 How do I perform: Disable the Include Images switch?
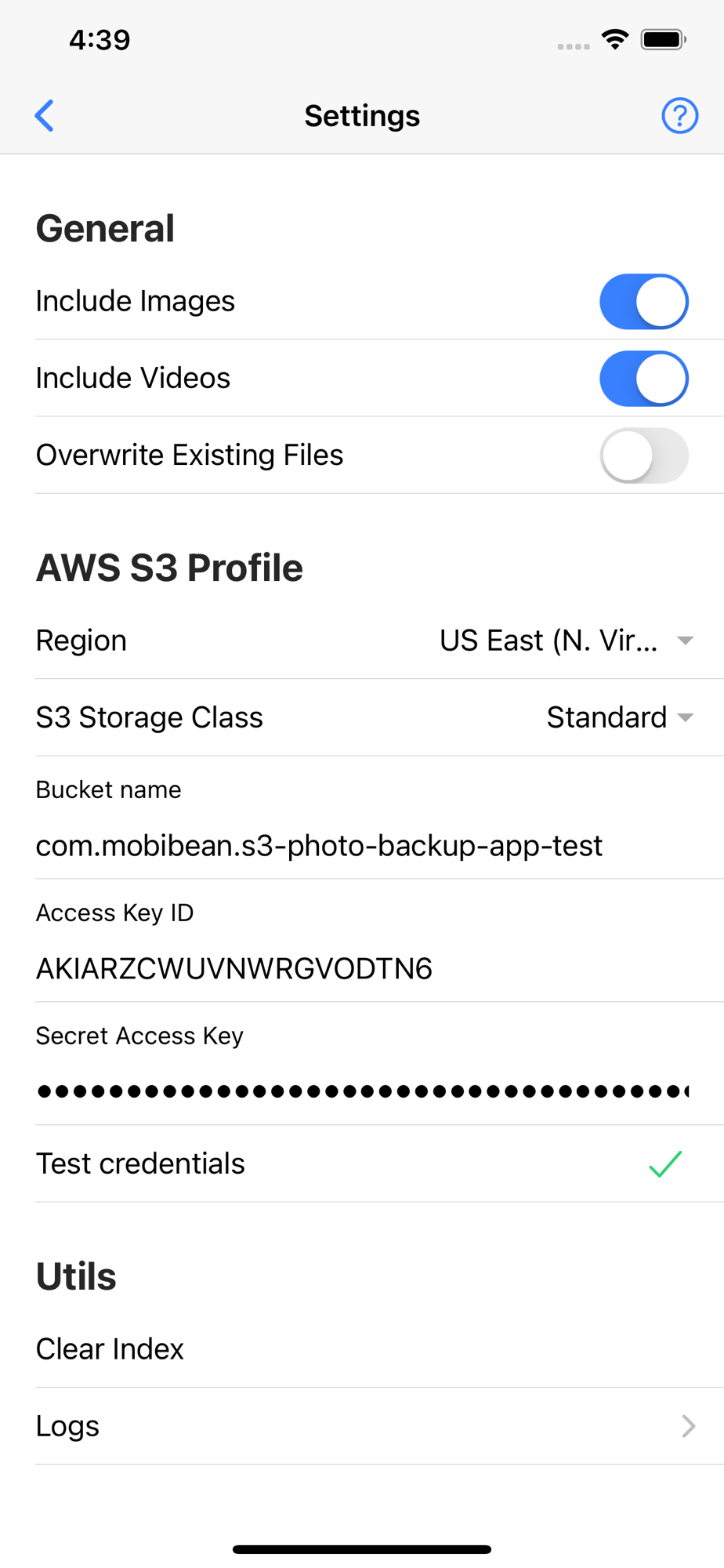pyautogui.click(x=643, y=302)
